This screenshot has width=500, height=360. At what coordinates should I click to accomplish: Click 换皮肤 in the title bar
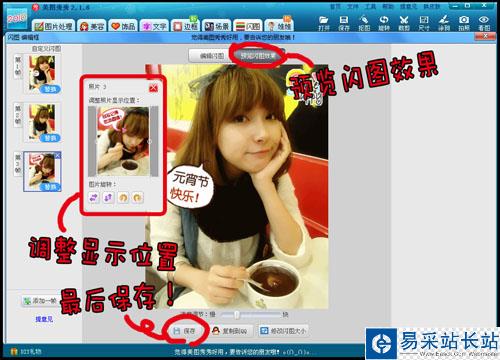(431, 6)
